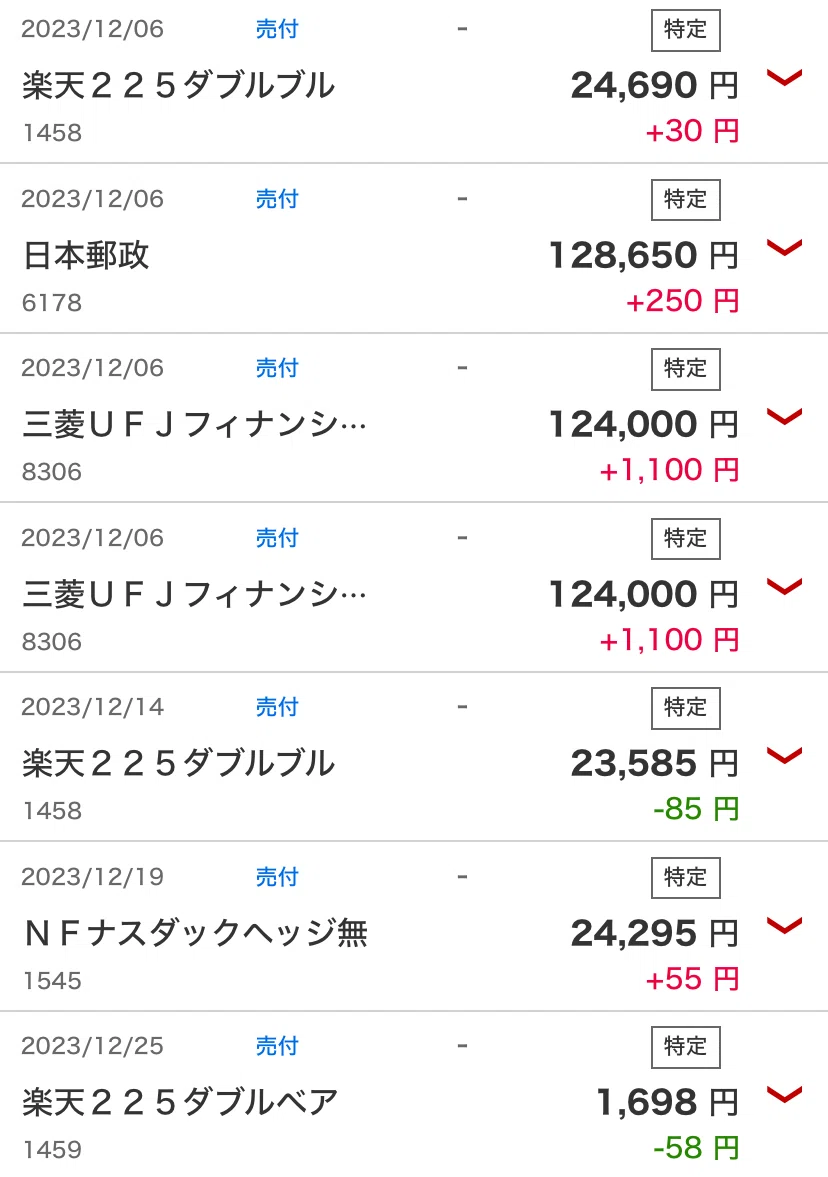Viewport: 828px width, 1177px height.
Task: Expand chevron for second 三菱UFJ 124,000 円 entry
Action: (784, 586)
